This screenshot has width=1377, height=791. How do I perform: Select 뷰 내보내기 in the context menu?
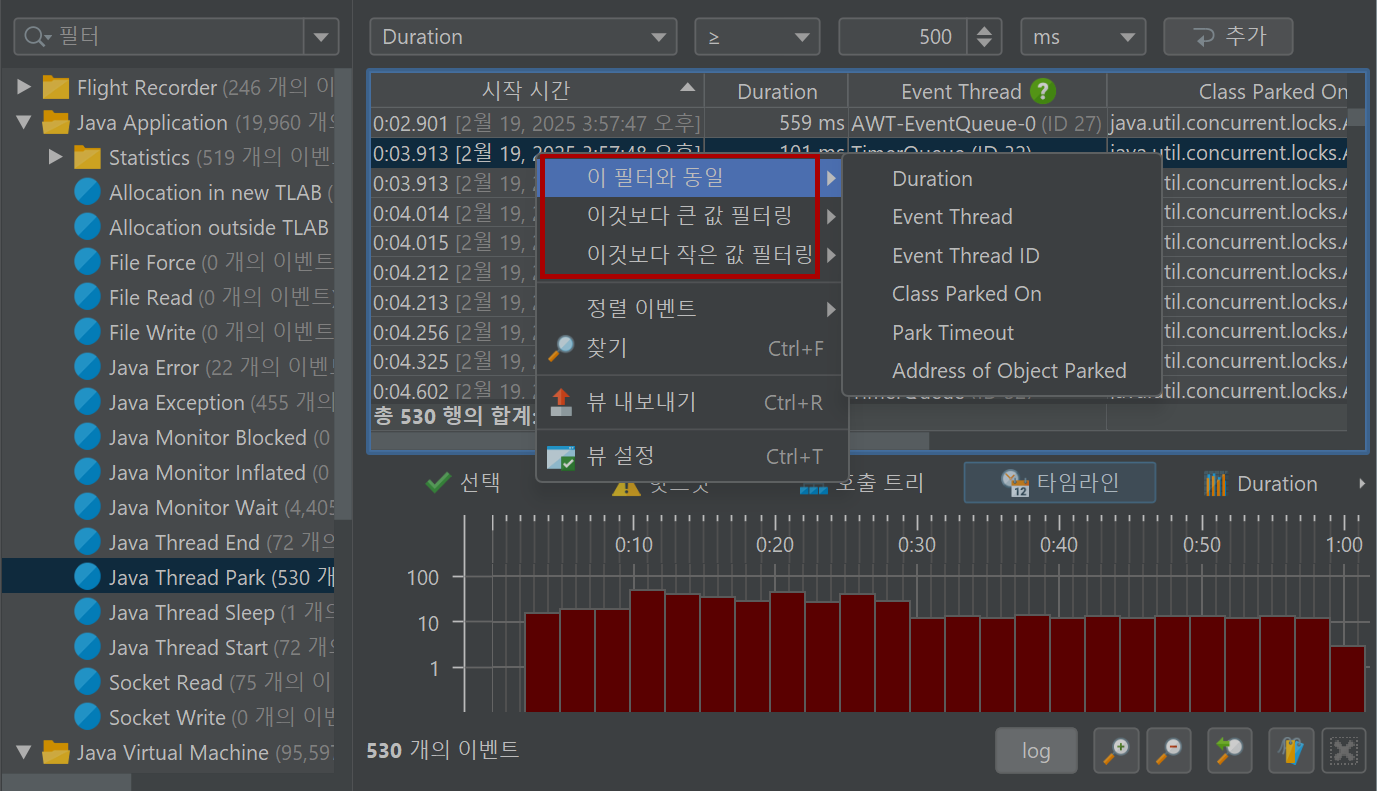[692, 402]
